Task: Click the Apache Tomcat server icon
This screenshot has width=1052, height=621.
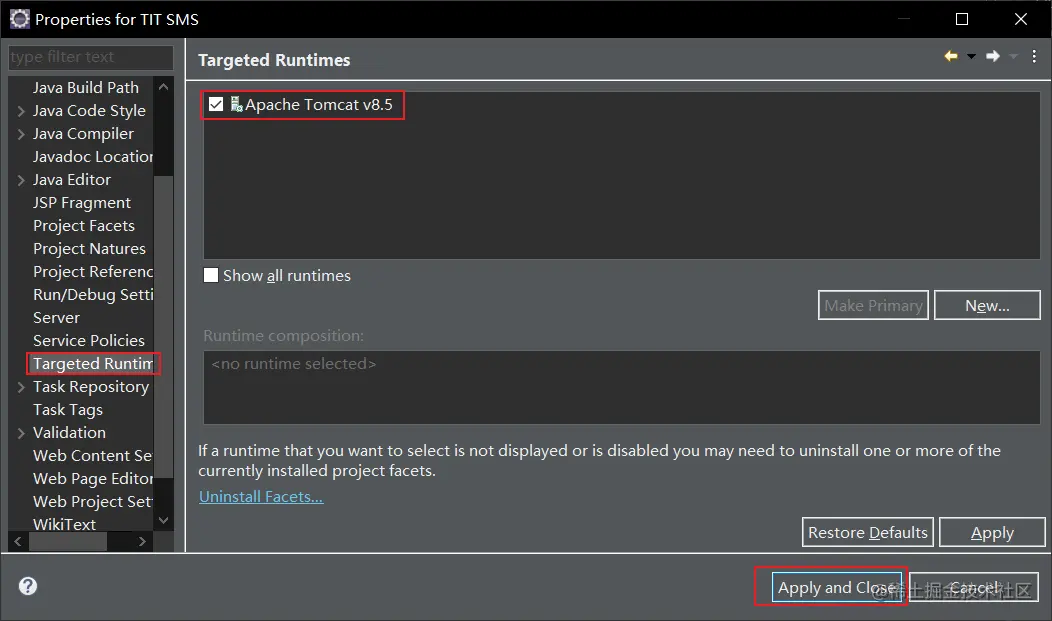Action: tap(236, 104)
